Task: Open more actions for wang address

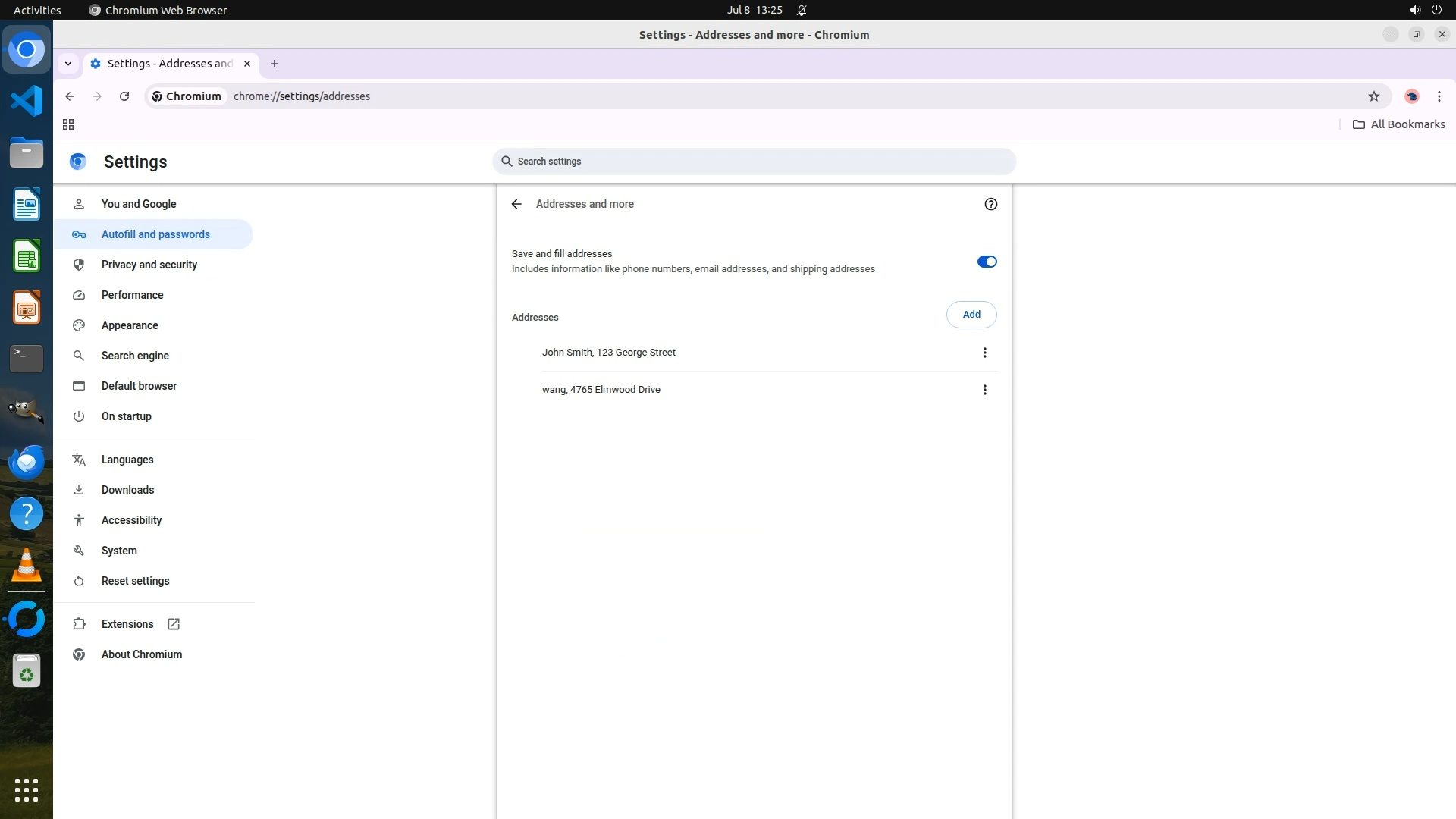Action: pyautogui.click(x=984, y=390)
